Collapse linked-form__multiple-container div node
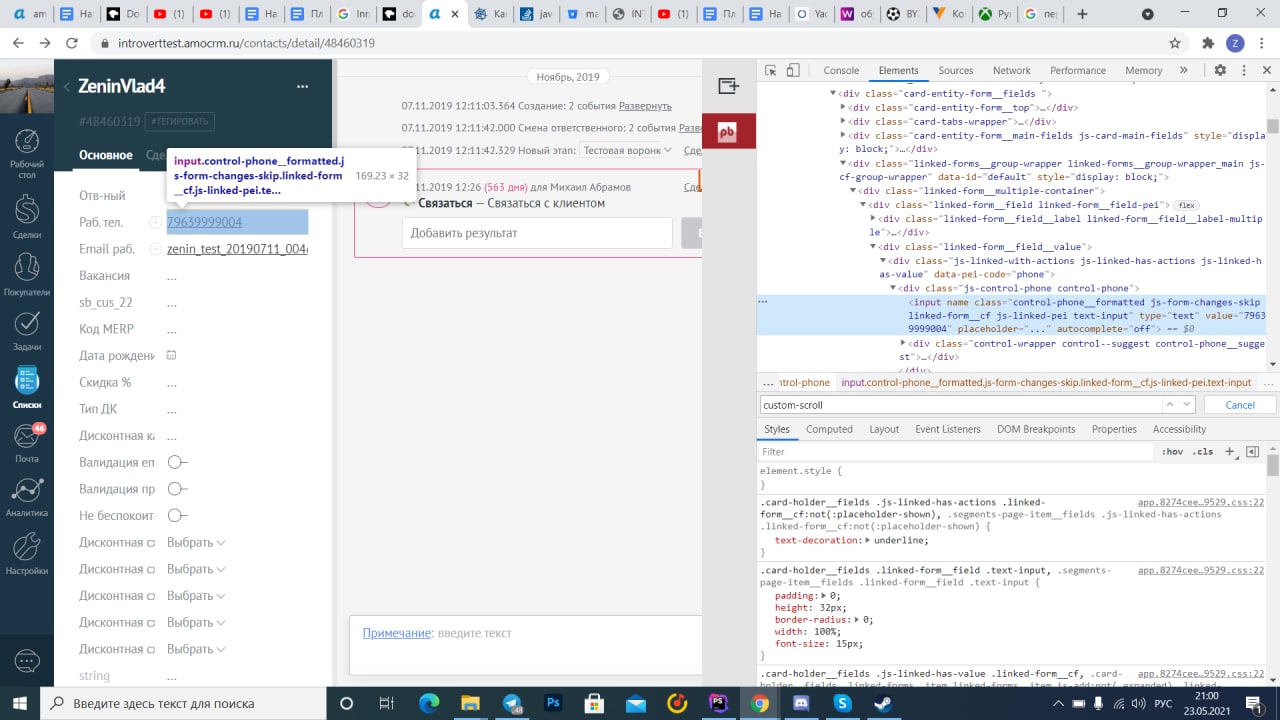 (x=854, y=190)
